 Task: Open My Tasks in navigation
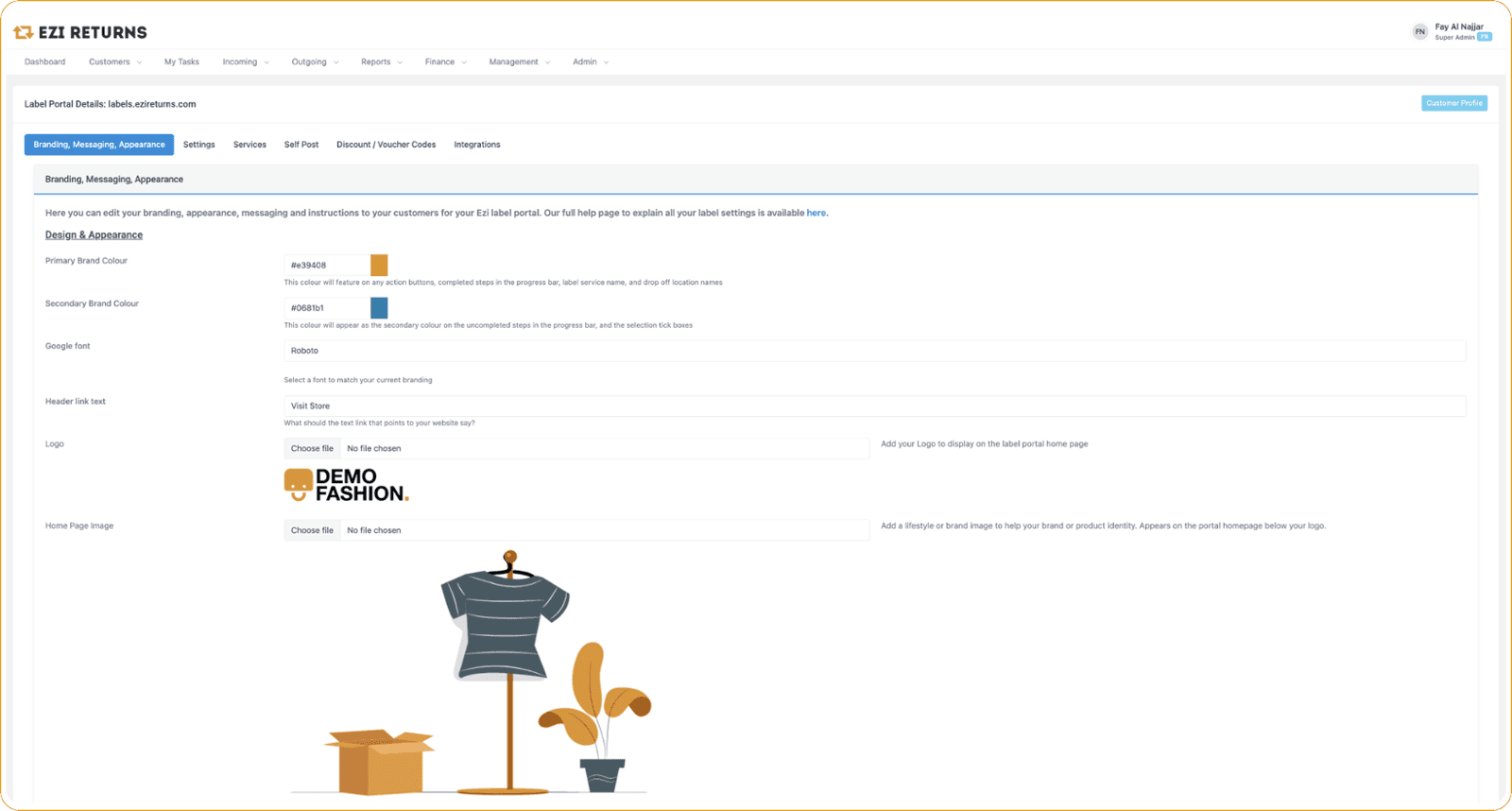pos(181,62)
